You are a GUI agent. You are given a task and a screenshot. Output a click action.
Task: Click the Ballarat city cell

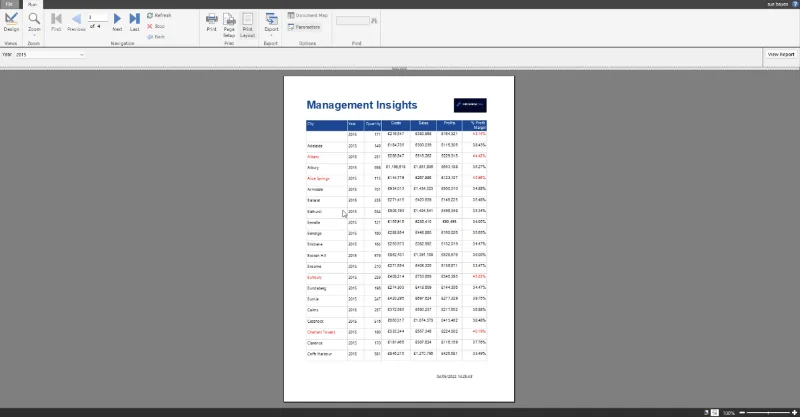click(327, 201)
